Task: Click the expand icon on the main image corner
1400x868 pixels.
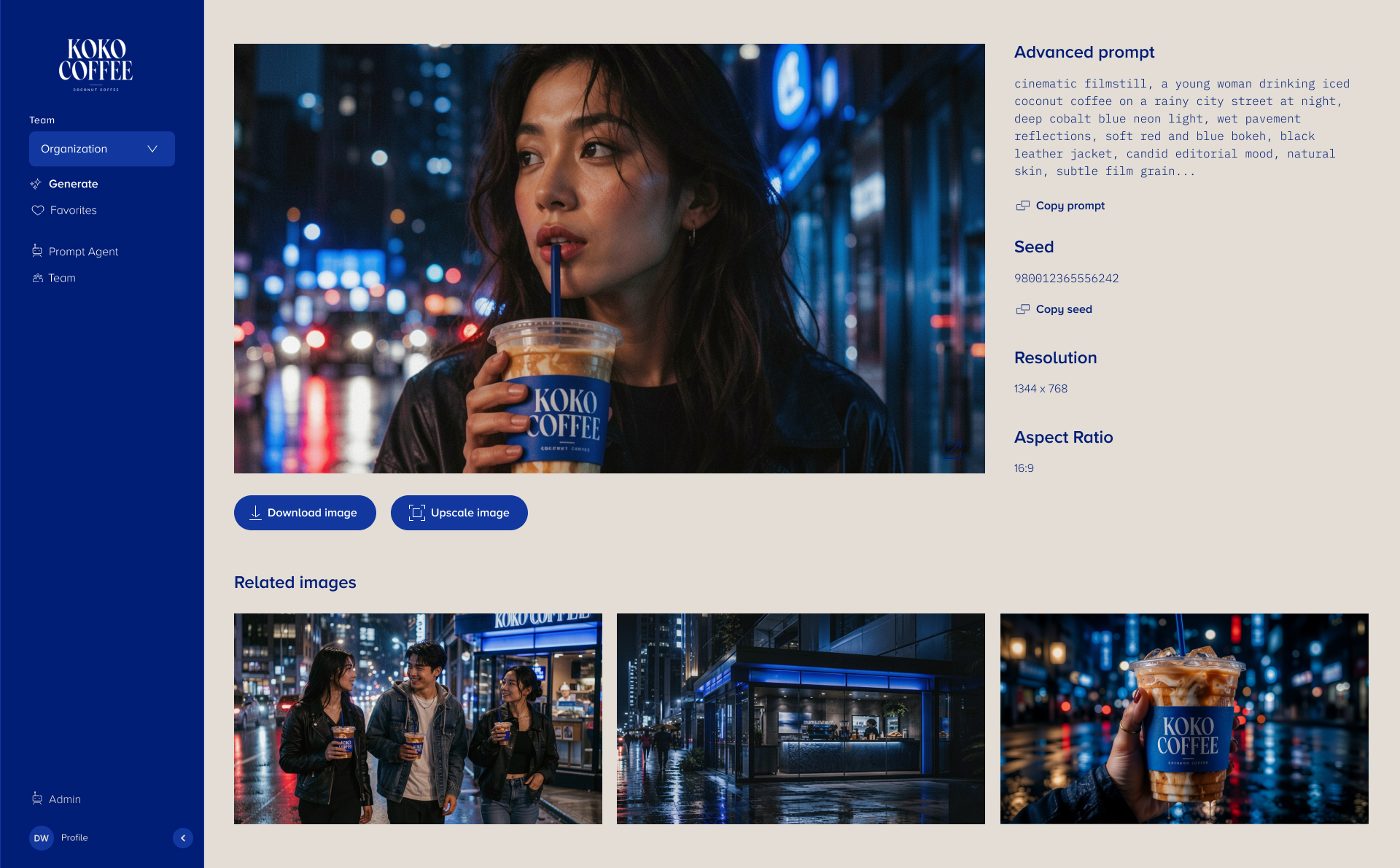Action: pyautogui.click(x=952, y=449)
